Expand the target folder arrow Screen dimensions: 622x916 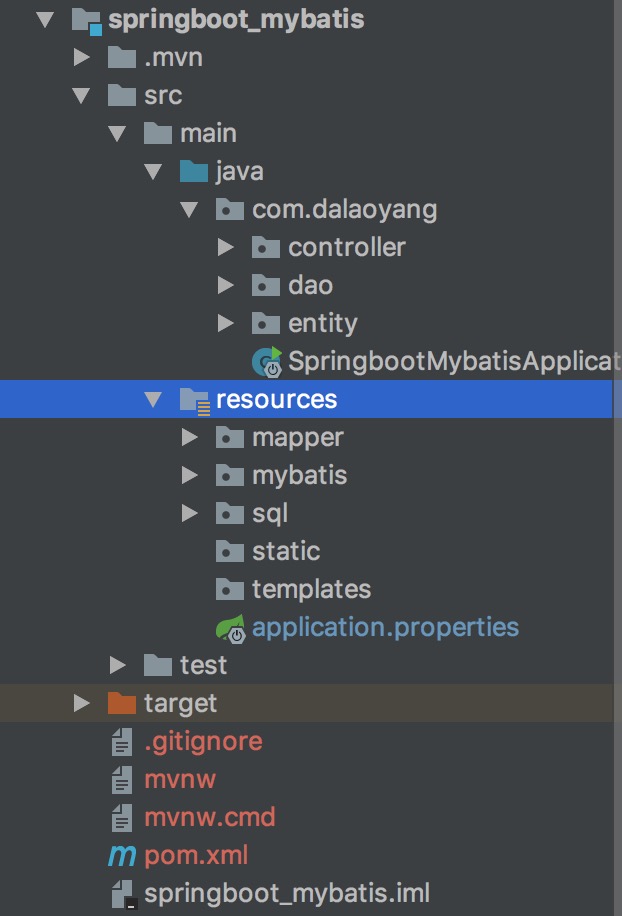82,703
